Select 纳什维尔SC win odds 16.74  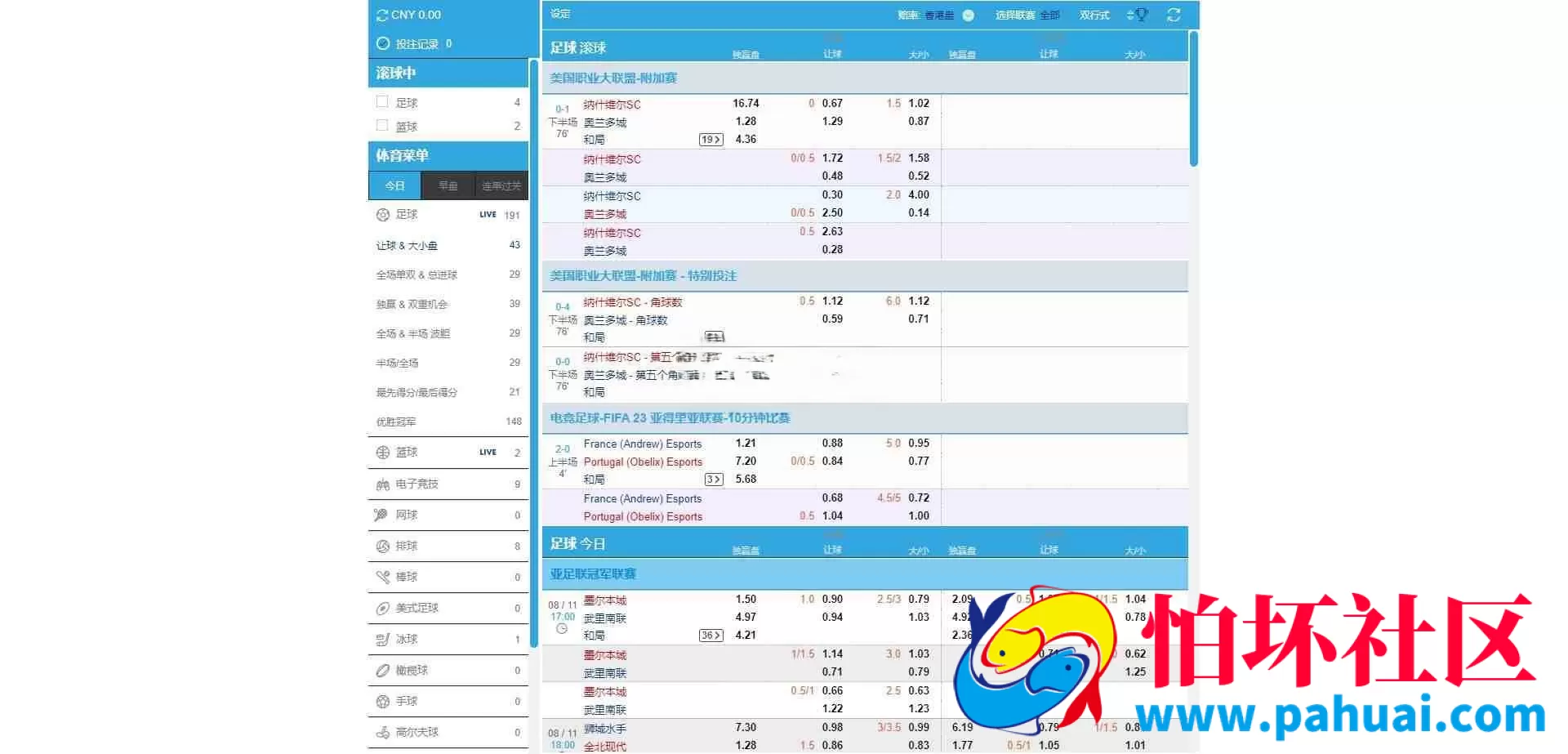[746, 104]
